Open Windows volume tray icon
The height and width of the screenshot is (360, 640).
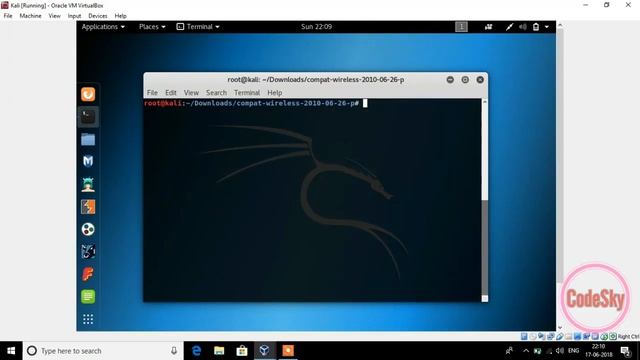pos(560,351)
